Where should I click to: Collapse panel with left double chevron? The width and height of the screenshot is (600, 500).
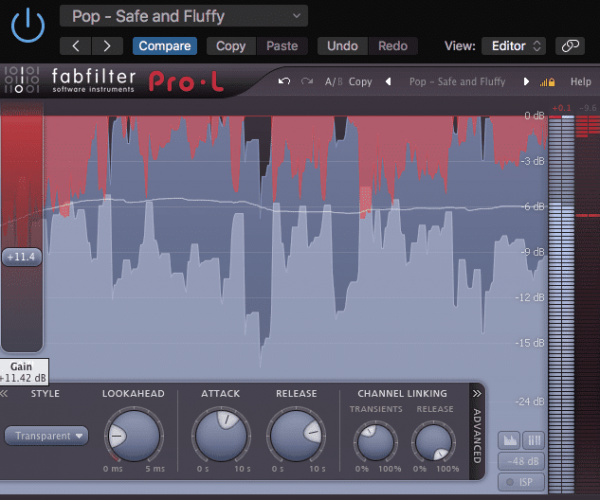[x=4, y=394]
